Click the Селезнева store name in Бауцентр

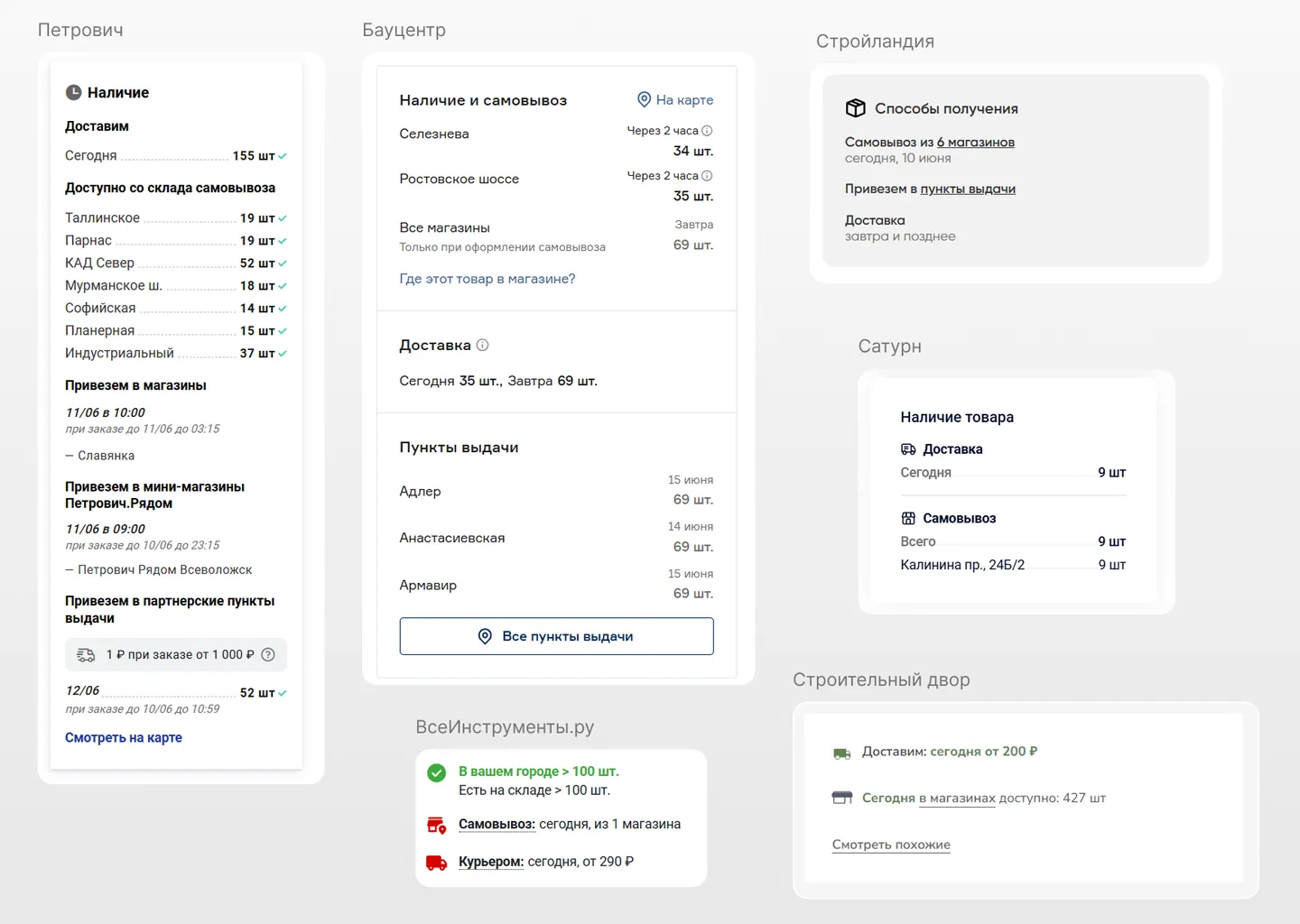point(434,134)
